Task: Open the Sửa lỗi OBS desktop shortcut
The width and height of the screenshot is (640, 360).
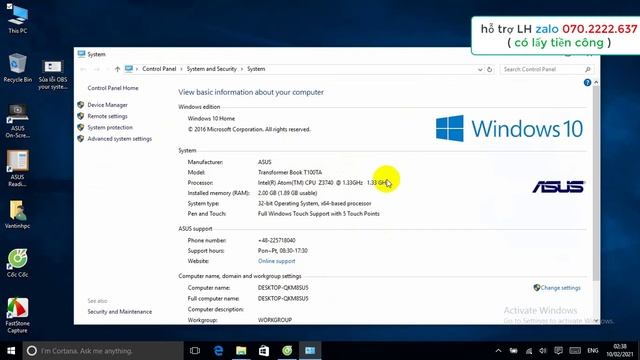Action: coord(53,74)
